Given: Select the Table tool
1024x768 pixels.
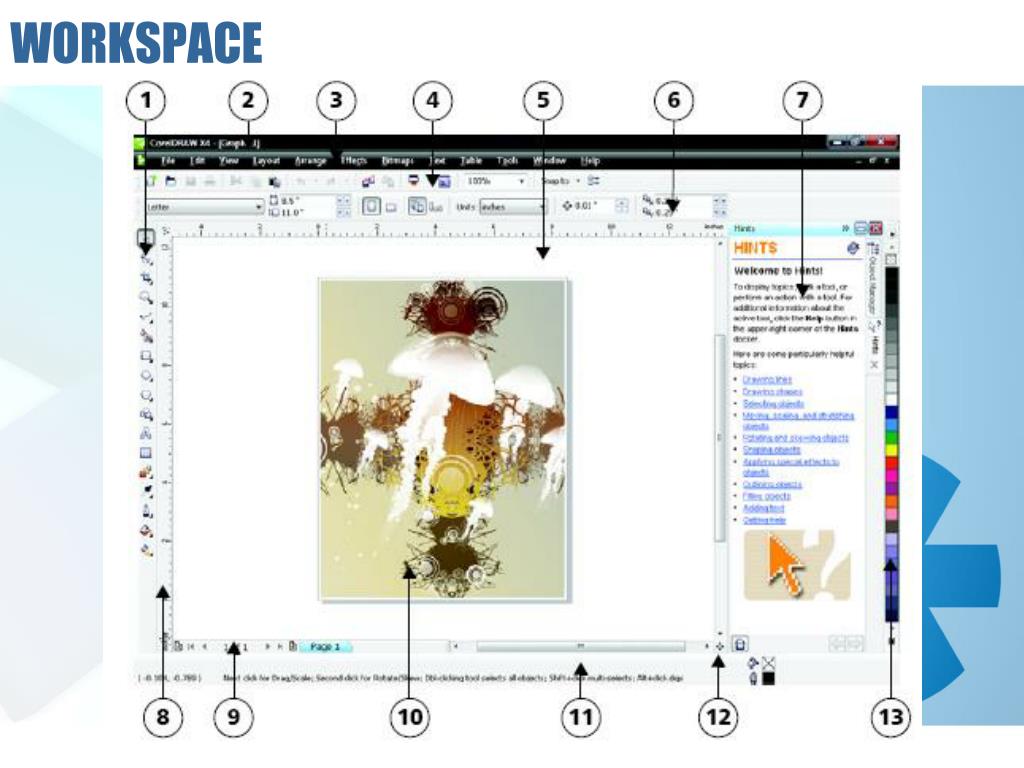Looking at the screenshot, I should [x=146, y=453].
